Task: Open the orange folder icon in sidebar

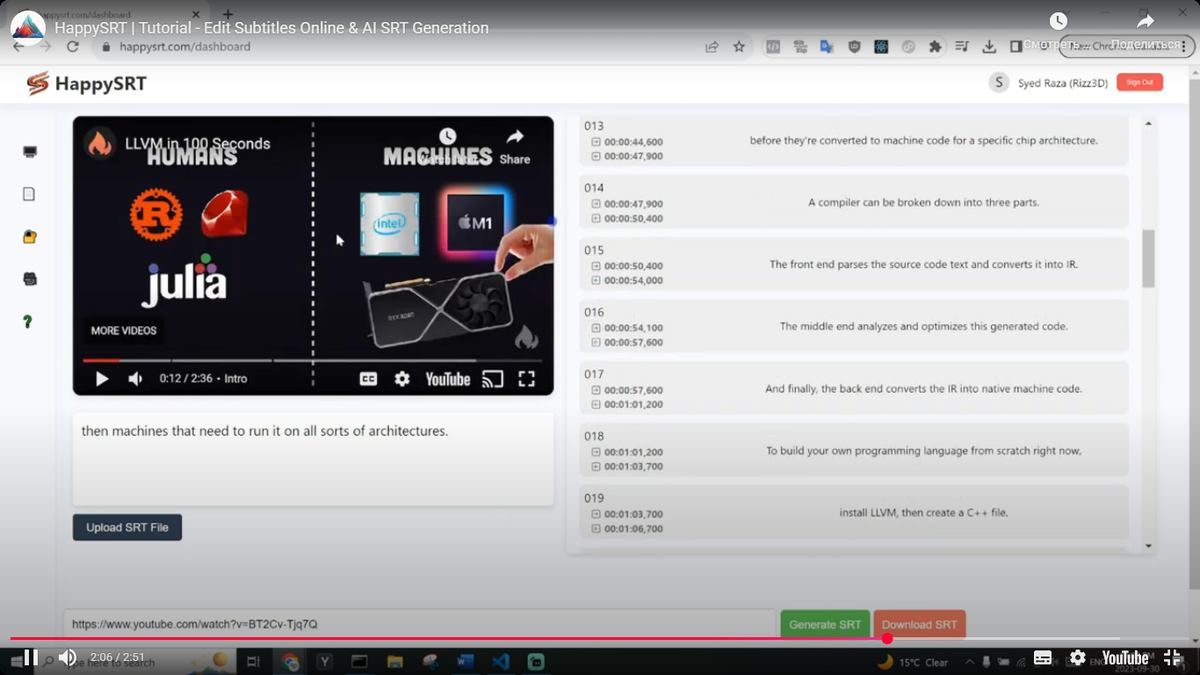Action: (x=30, y=237)
